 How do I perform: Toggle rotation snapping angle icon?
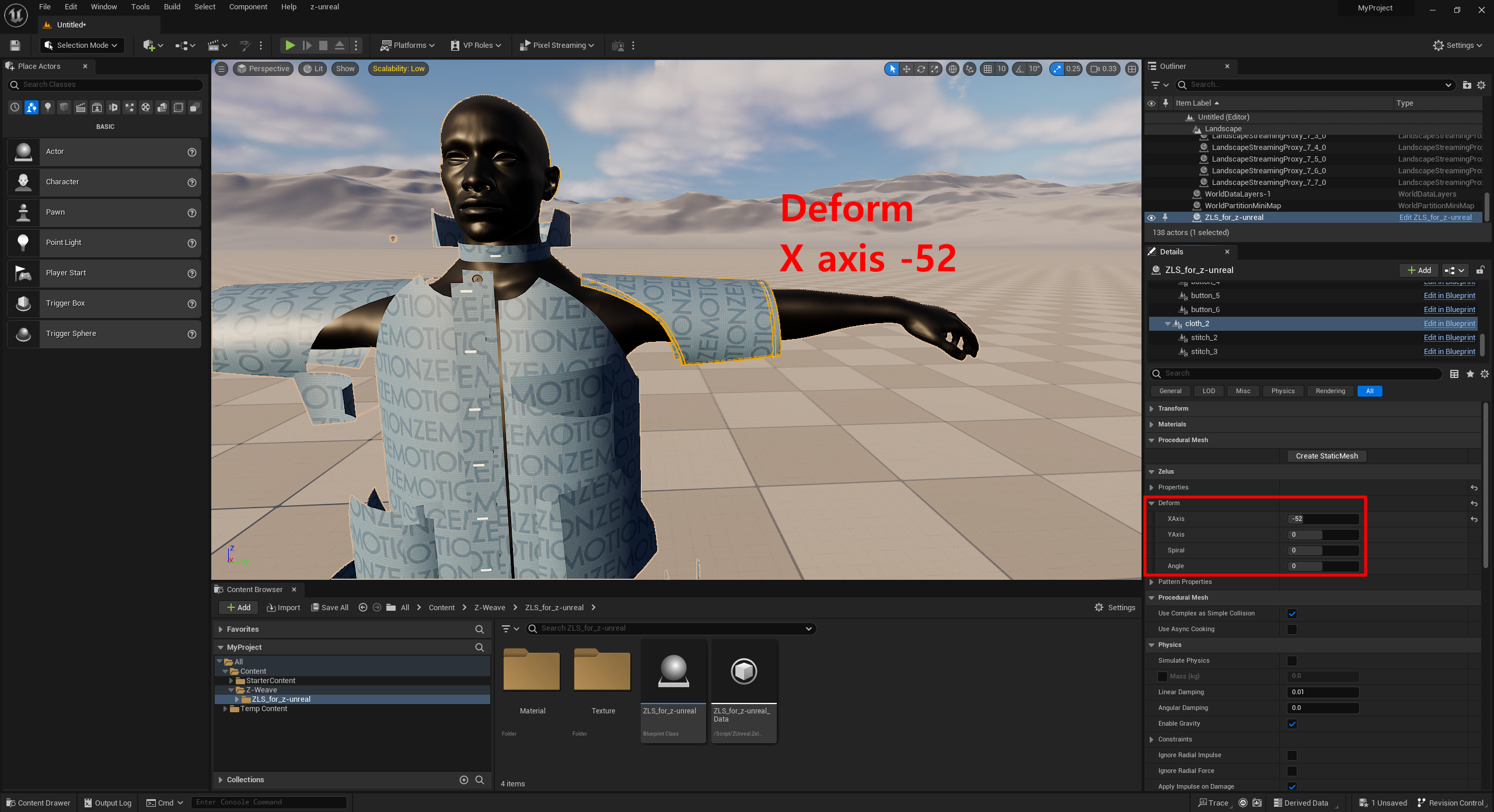coord(1020,69)
